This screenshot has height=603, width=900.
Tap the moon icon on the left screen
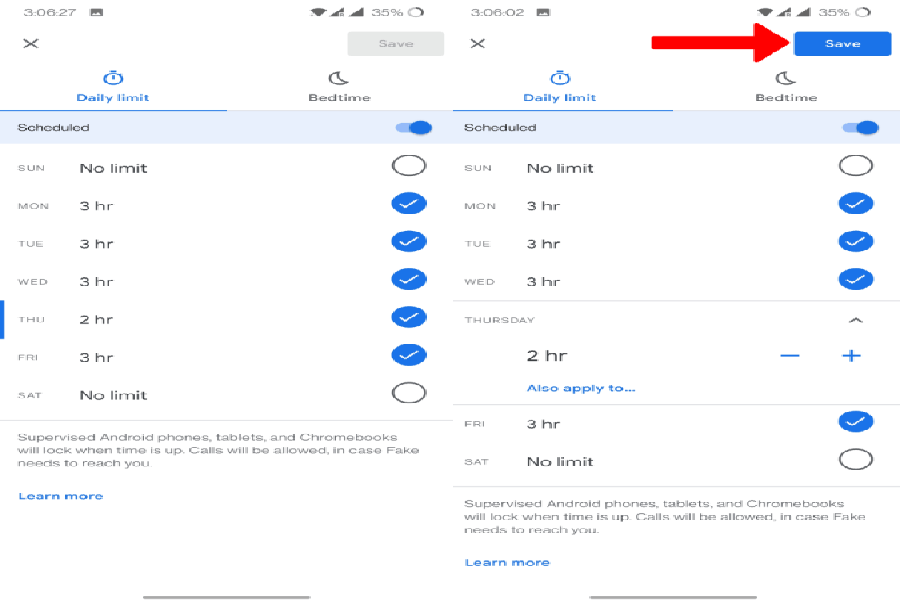(339, 78)
